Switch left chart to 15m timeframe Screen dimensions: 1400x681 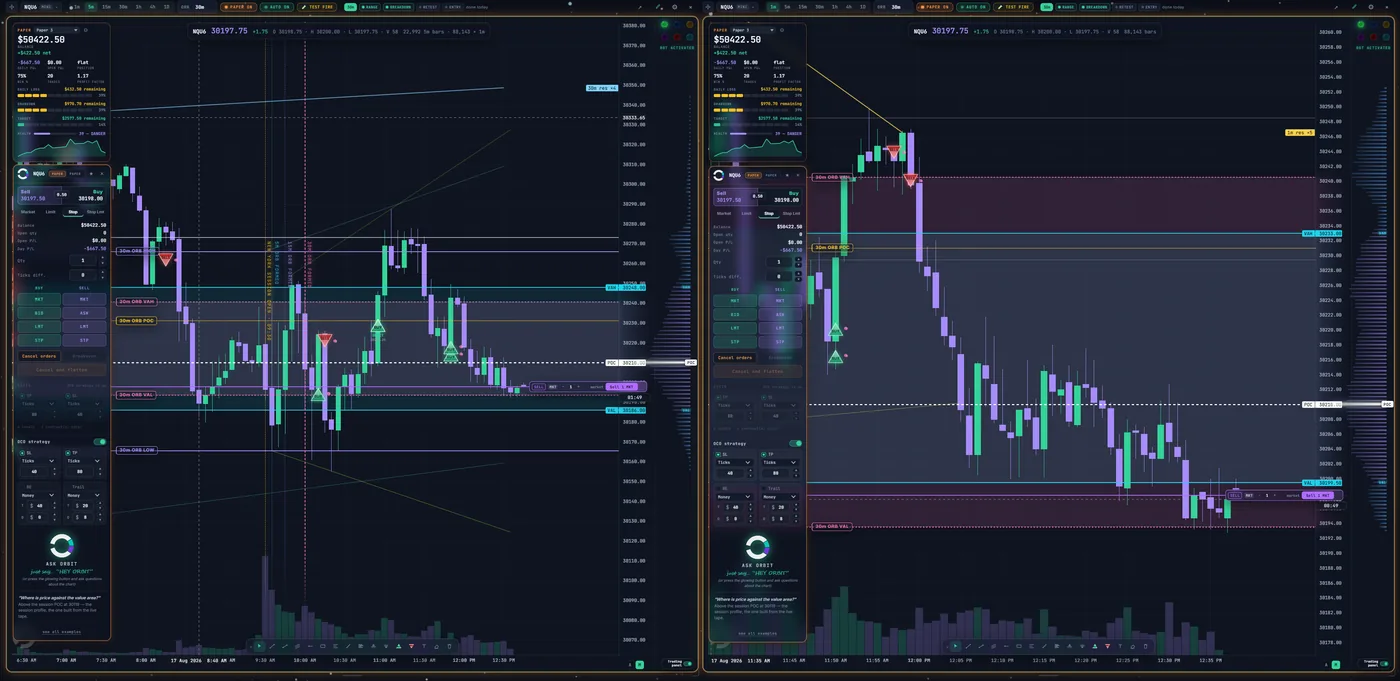pos(106,7)
